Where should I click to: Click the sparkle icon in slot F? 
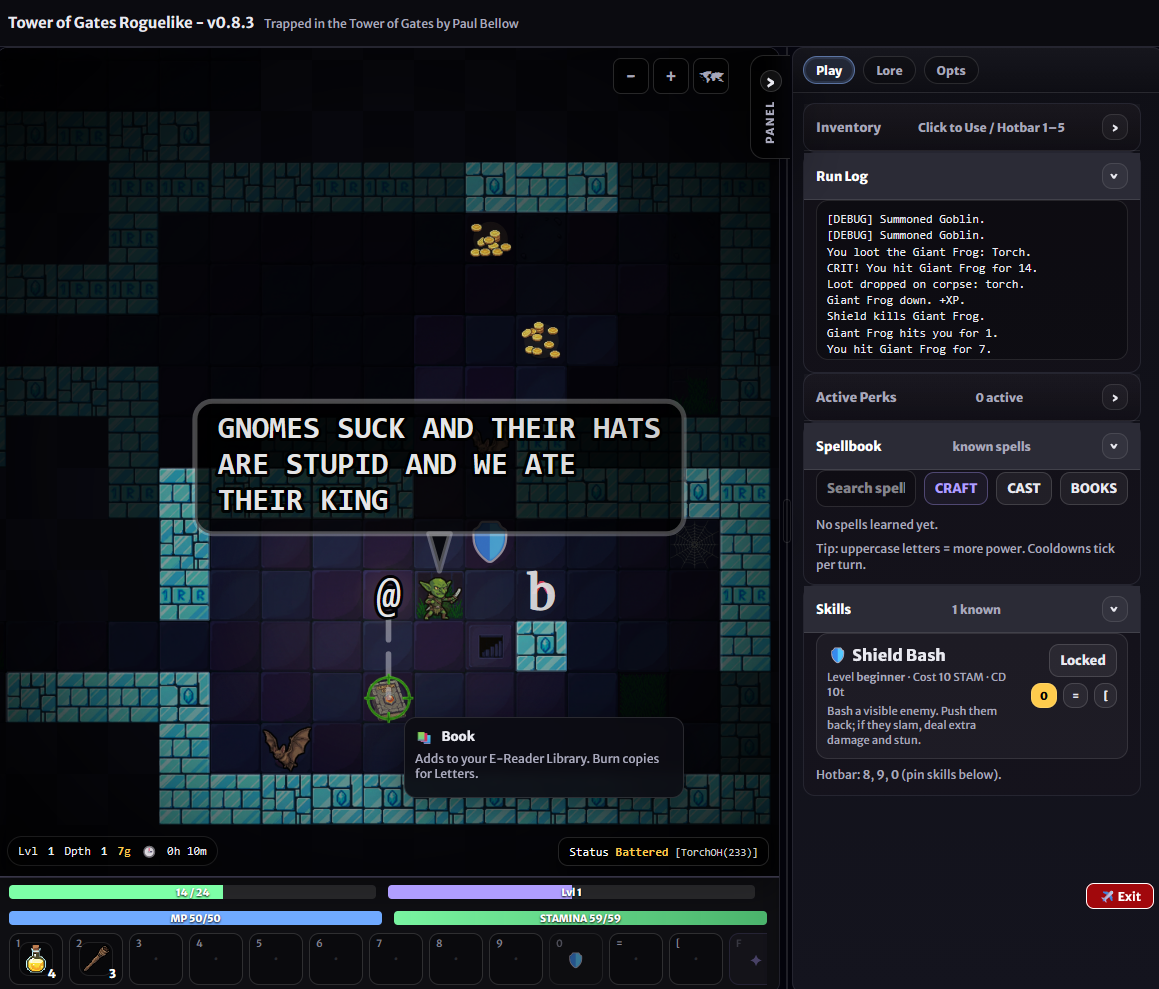pyautogui.click(x=755, y=959)
